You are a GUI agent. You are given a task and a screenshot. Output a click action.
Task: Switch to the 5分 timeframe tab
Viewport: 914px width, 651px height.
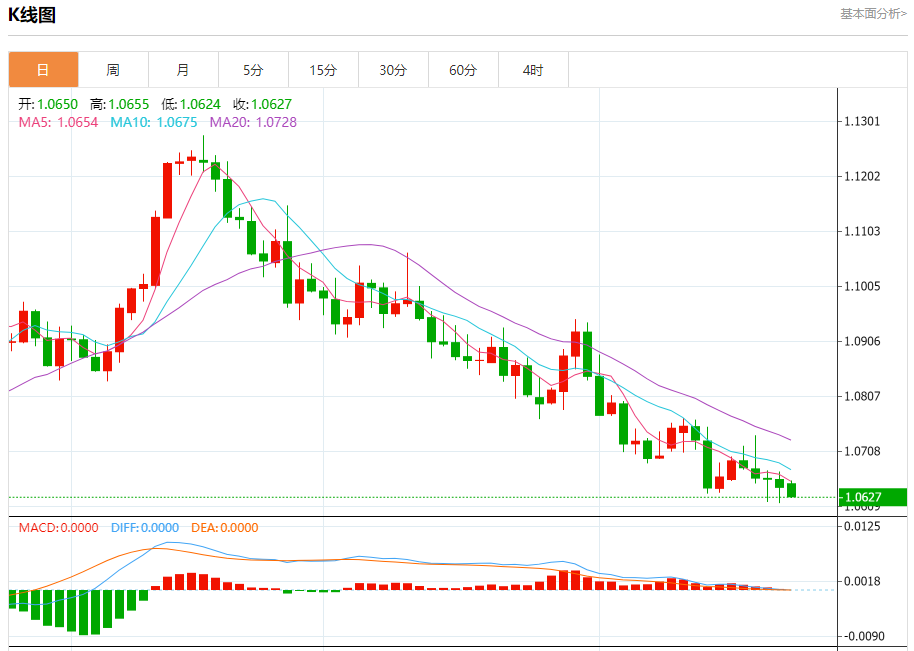coord(253,70)
